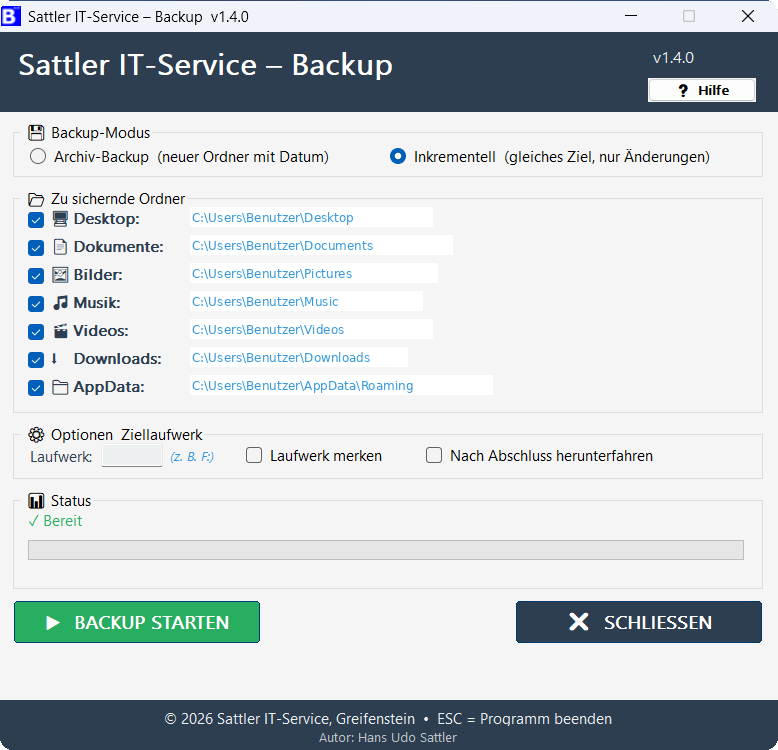This screenshot has height=750, width=778.
Task: Uncheck the AppData folder checkbox
Action: (36, 388)
